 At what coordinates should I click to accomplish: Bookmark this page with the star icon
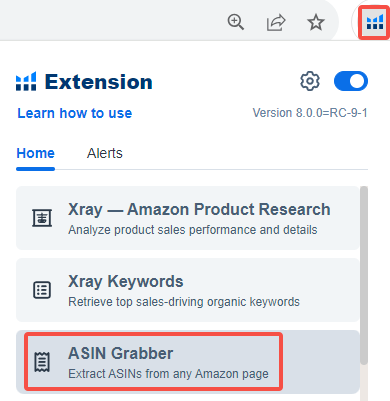click(316, 22)
